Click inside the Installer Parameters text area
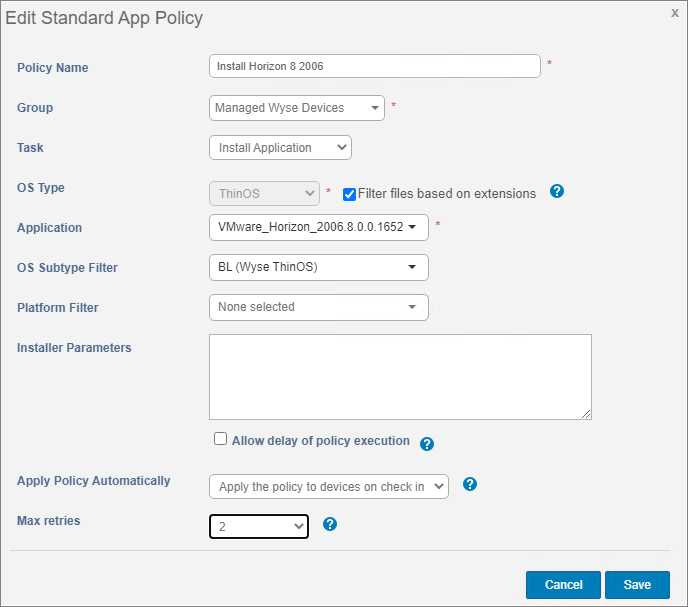 pos(400,376)
